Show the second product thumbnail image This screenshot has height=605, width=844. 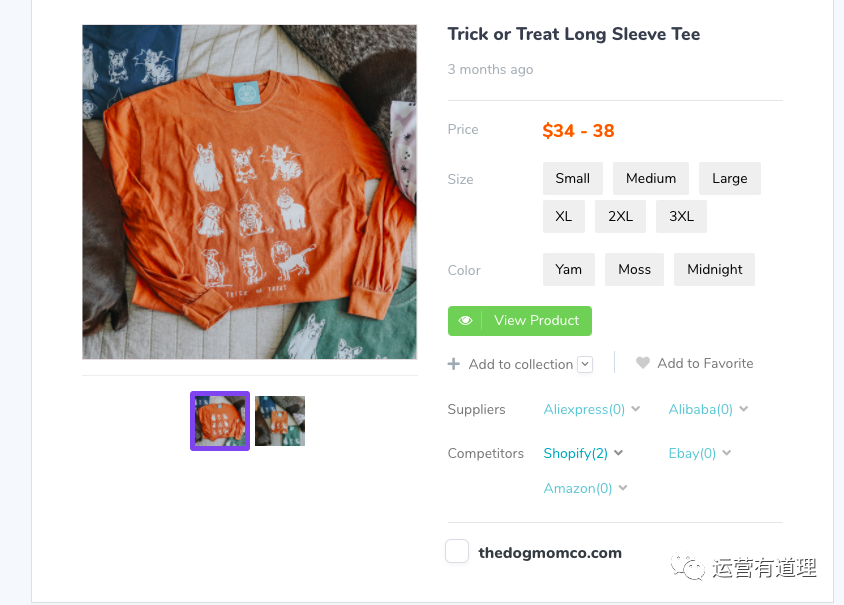[x=280, y=421]
